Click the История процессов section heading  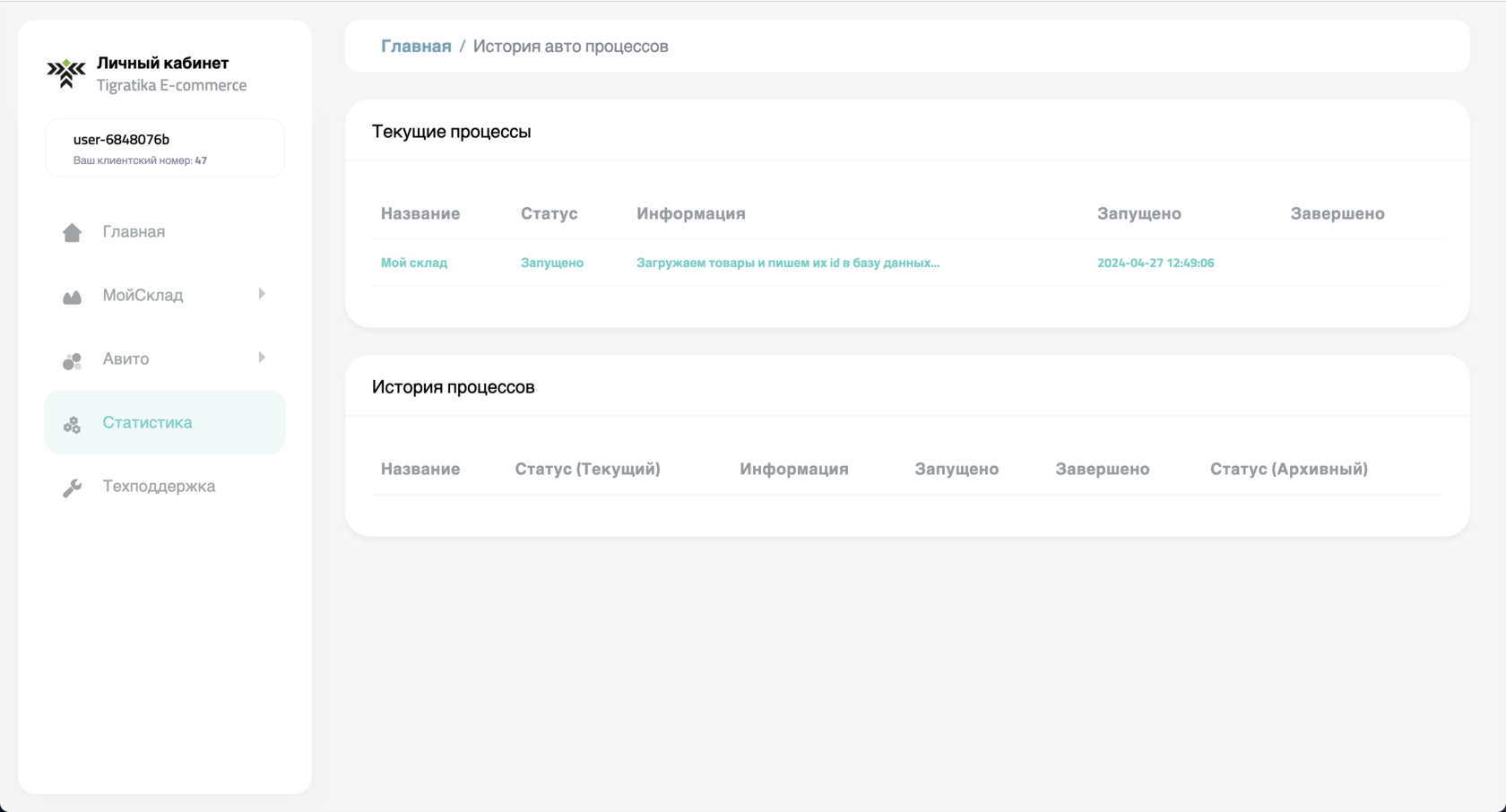coord(454,387)
